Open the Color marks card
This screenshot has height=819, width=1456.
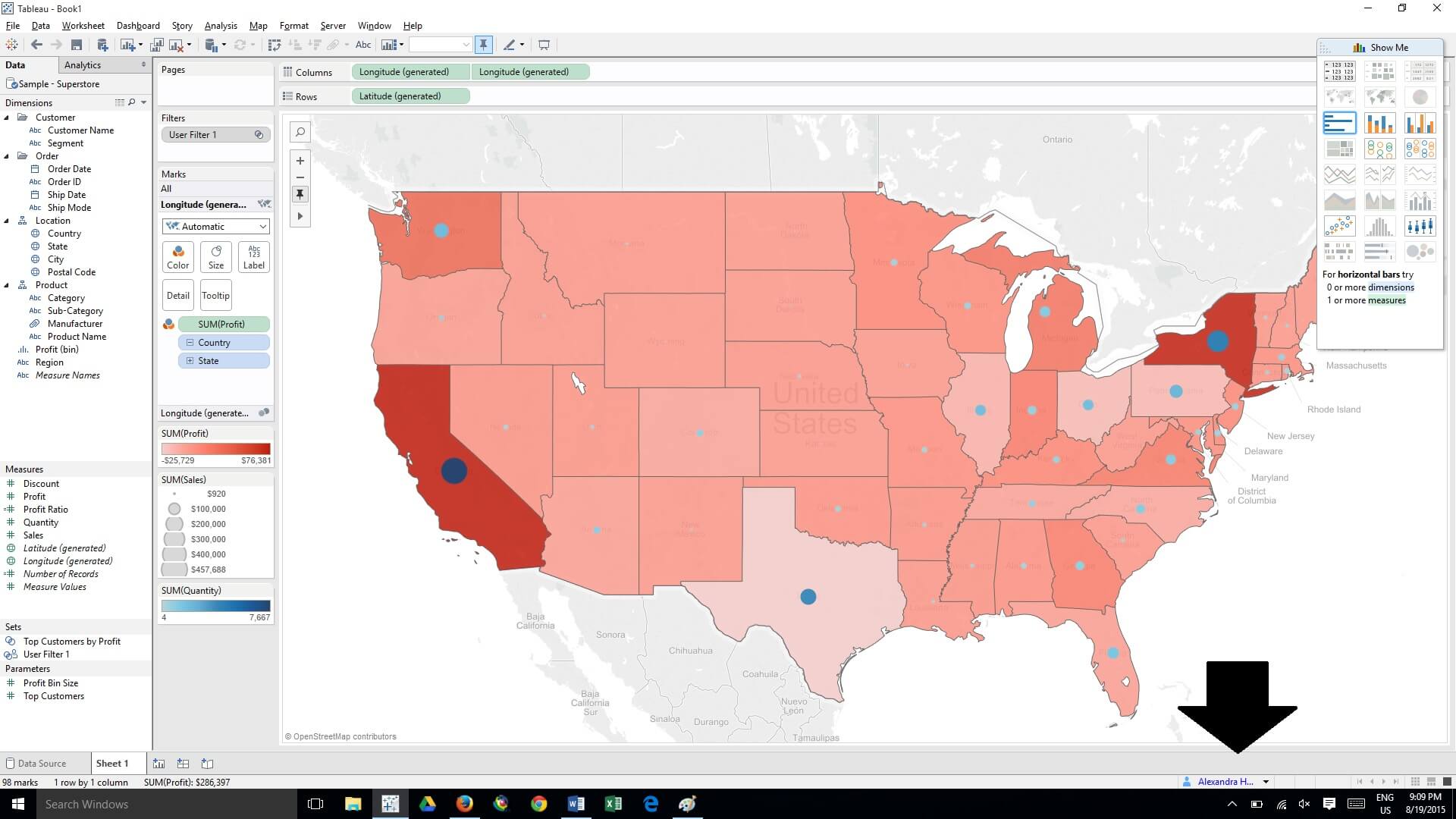[178, 257]
